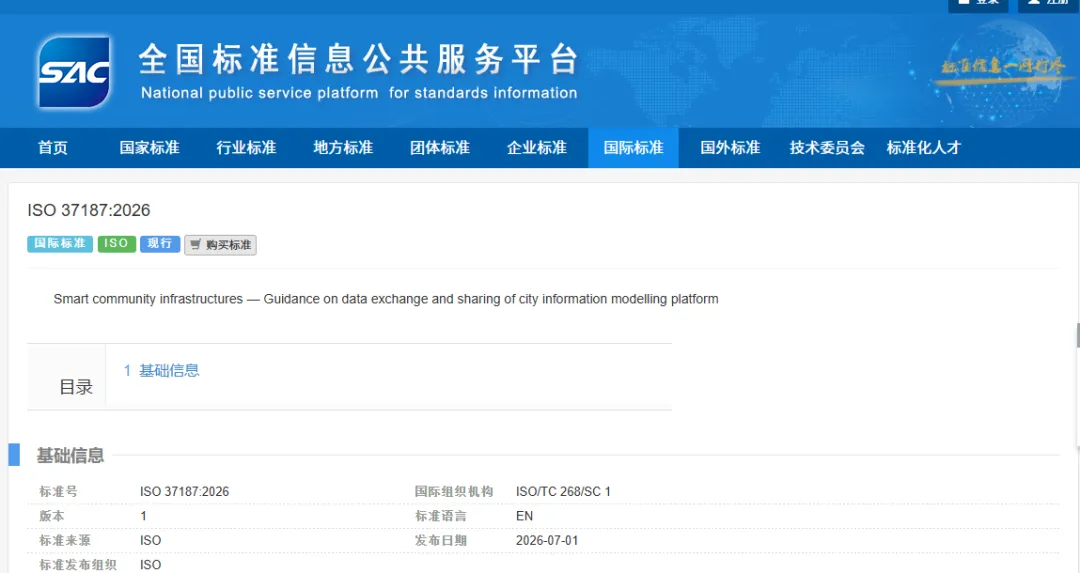
Task: Select ISO/TC 268/SC 1 committee value
Action: point(563,492)
